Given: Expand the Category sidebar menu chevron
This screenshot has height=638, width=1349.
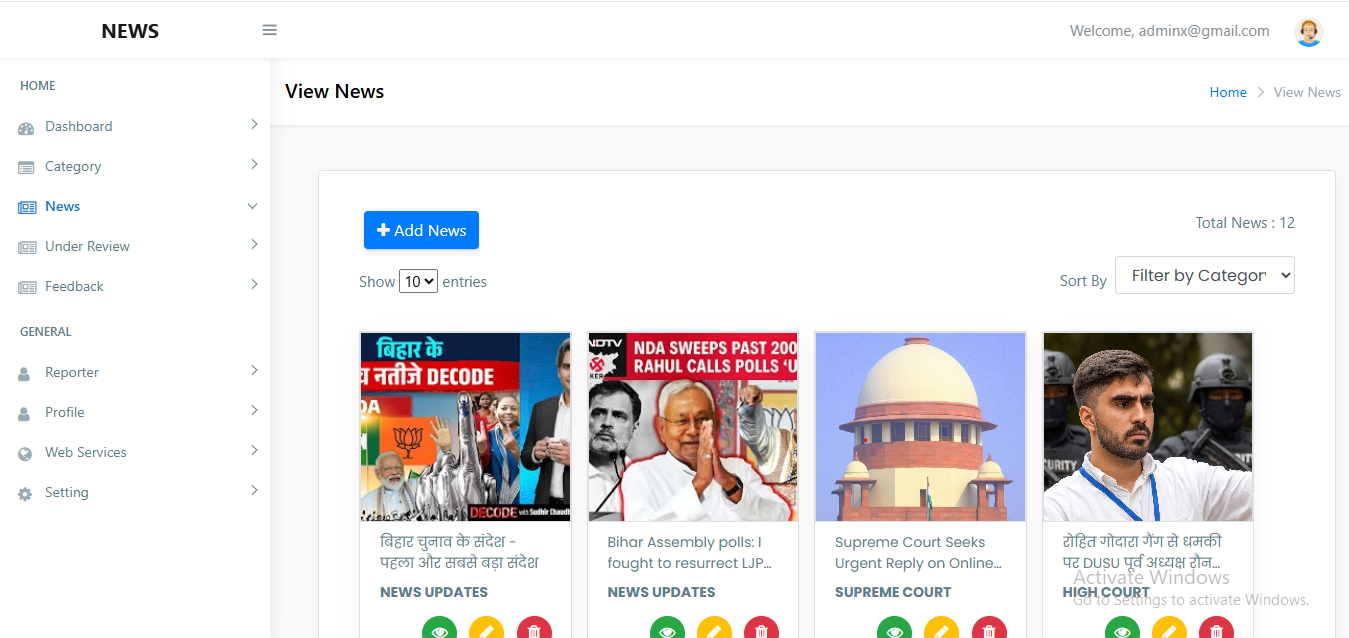Looking at the screenshot, I should click(254, 165).
